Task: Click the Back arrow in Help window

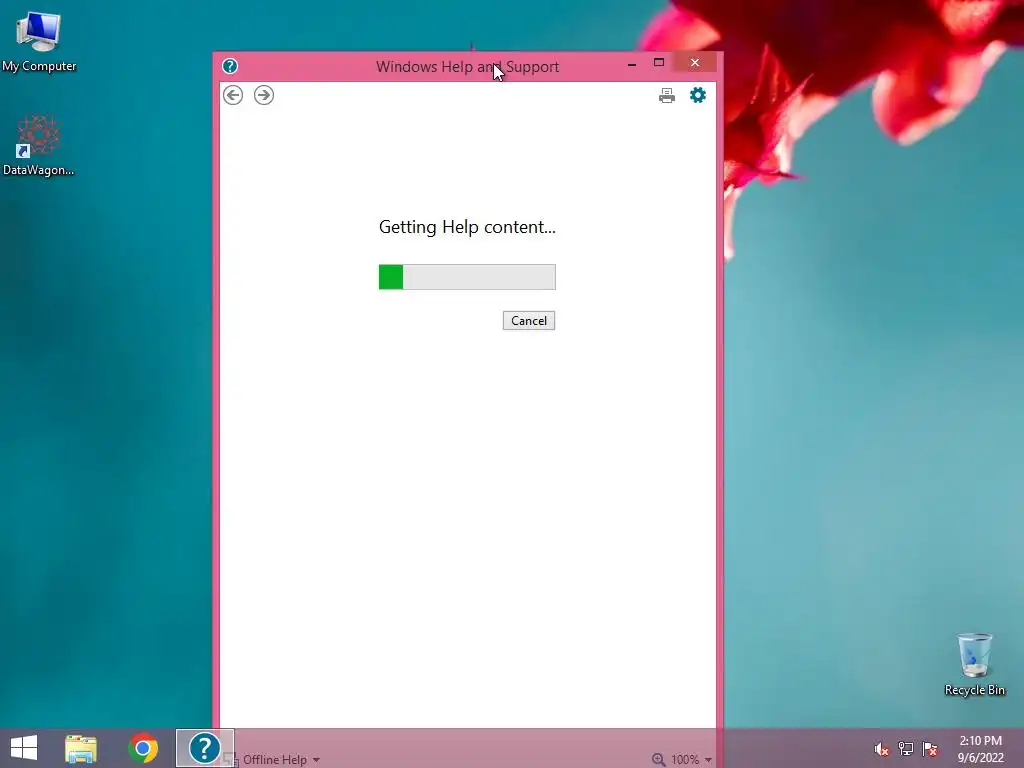Action: point(232,95)
